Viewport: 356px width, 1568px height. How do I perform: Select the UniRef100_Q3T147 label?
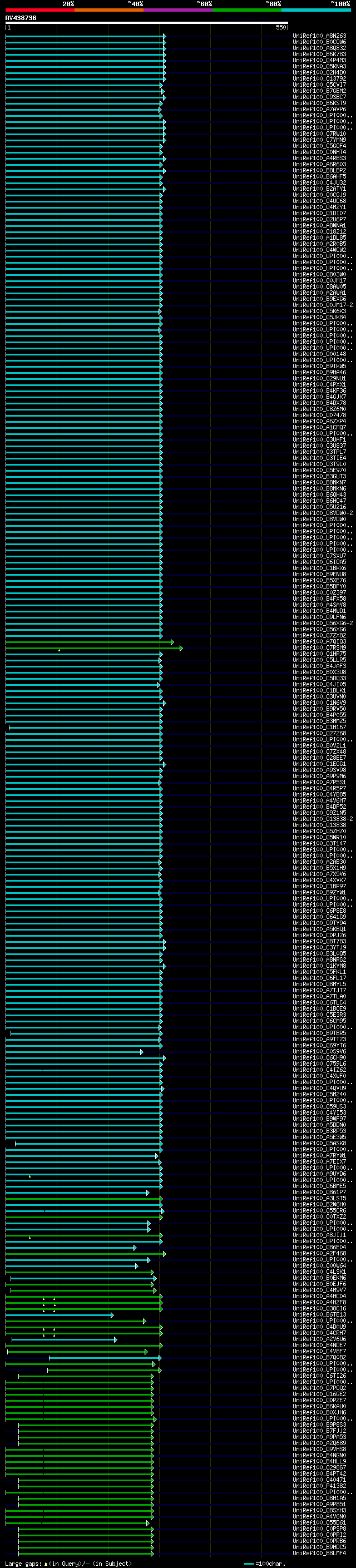tap(319, 844)
